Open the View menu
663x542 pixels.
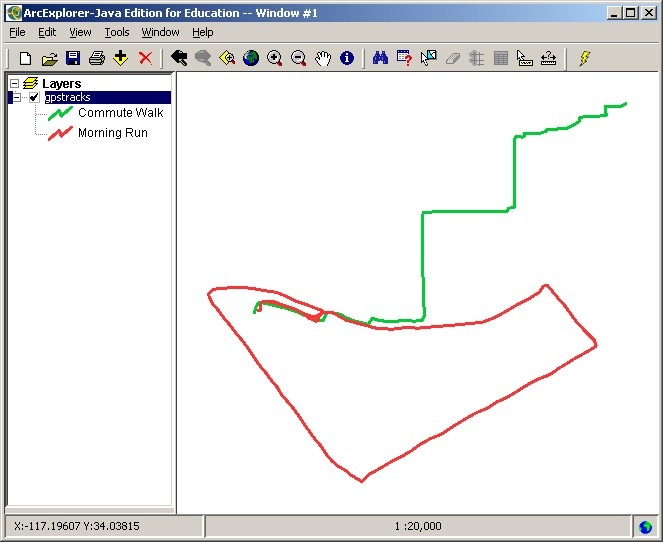80,32
